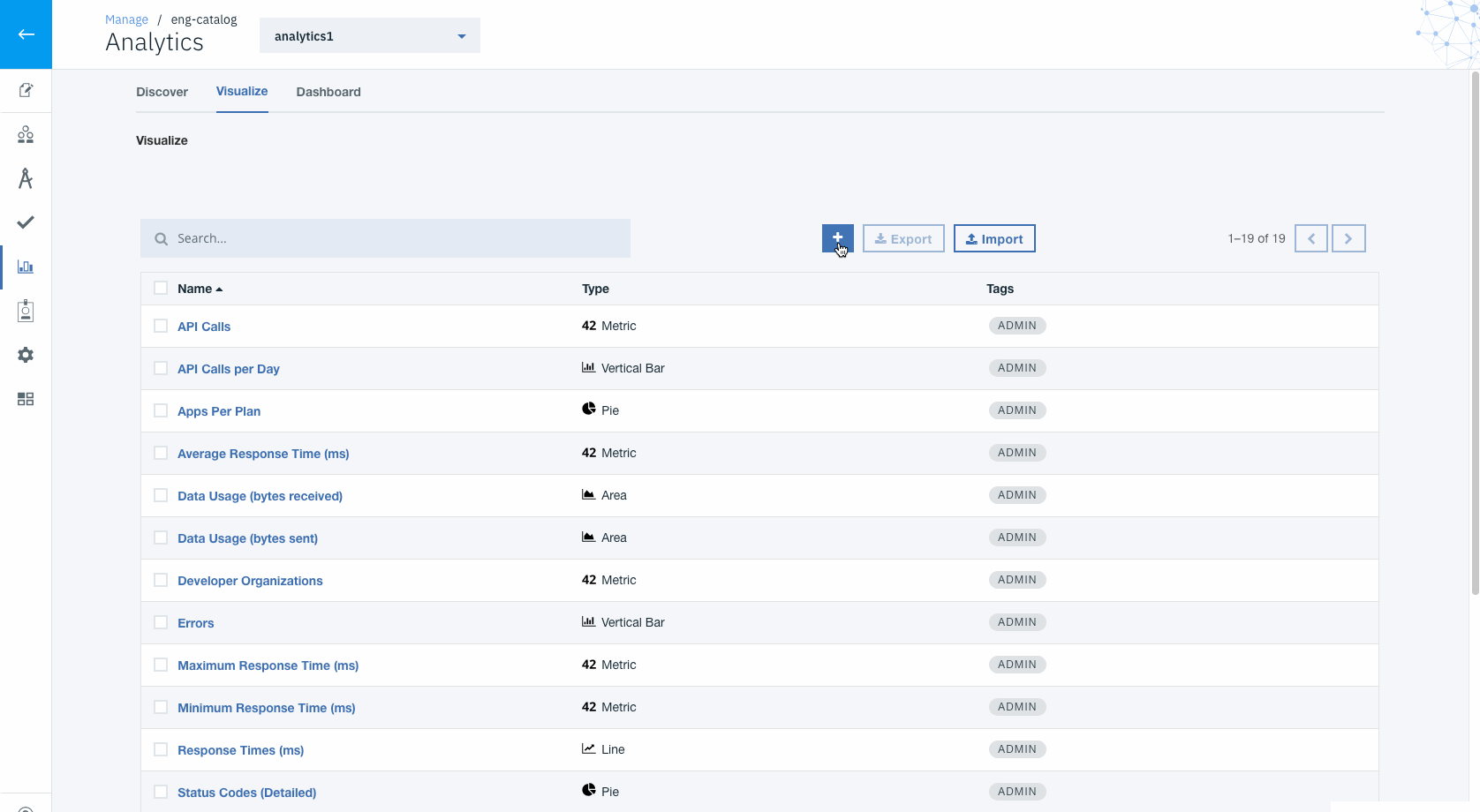Open the ID badge icon in sidebar
The width and height of the screenshot is (1480, 812).
pos(26,311)
